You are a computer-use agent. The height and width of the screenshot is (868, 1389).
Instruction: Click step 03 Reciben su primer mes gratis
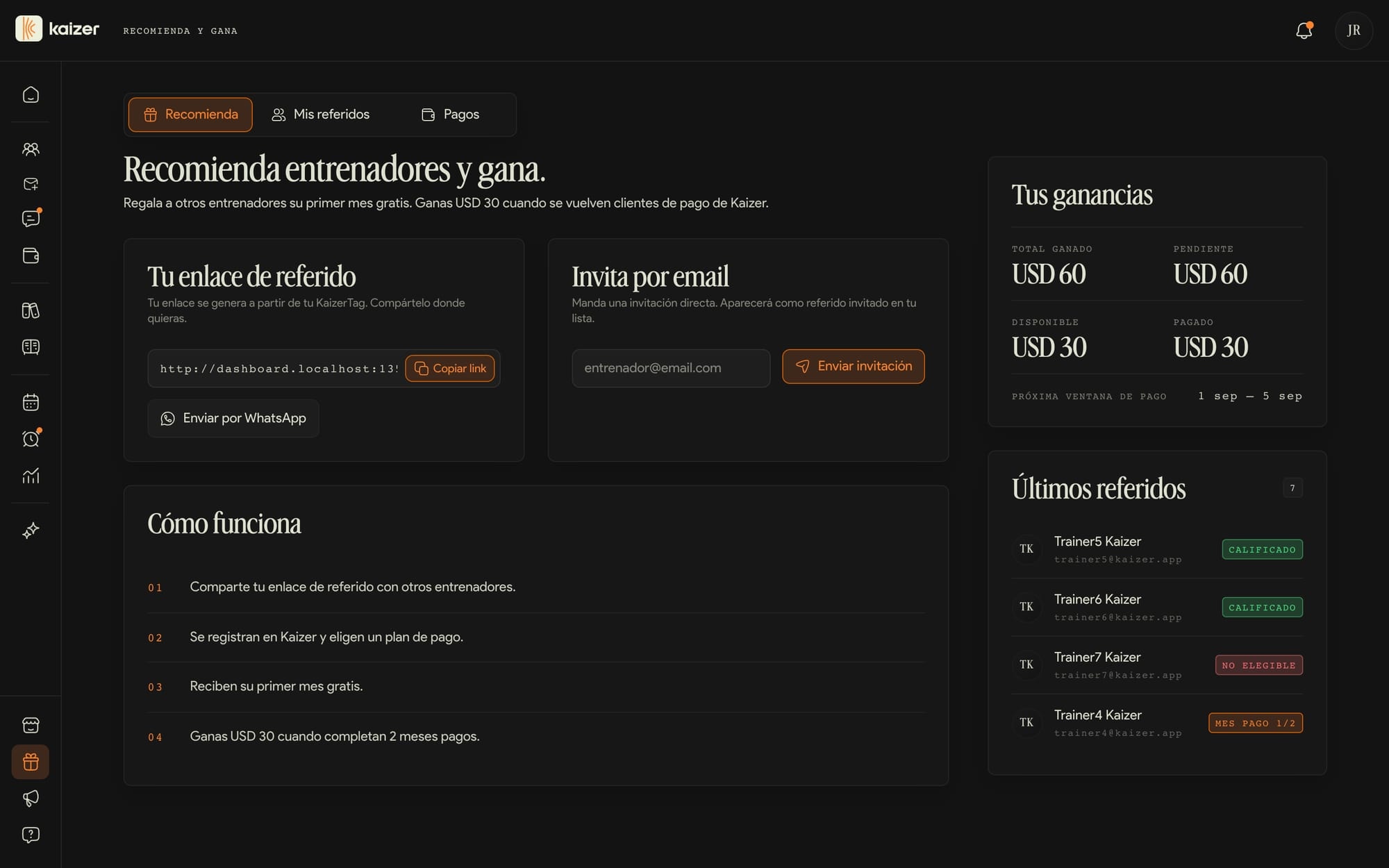pyautogui.click(x=276, y=687)
